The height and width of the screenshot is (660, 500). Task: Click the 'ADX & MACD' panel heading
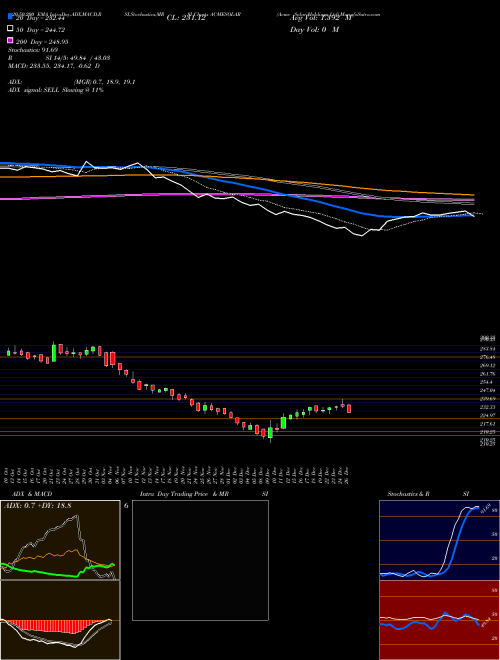pos(32,494)
